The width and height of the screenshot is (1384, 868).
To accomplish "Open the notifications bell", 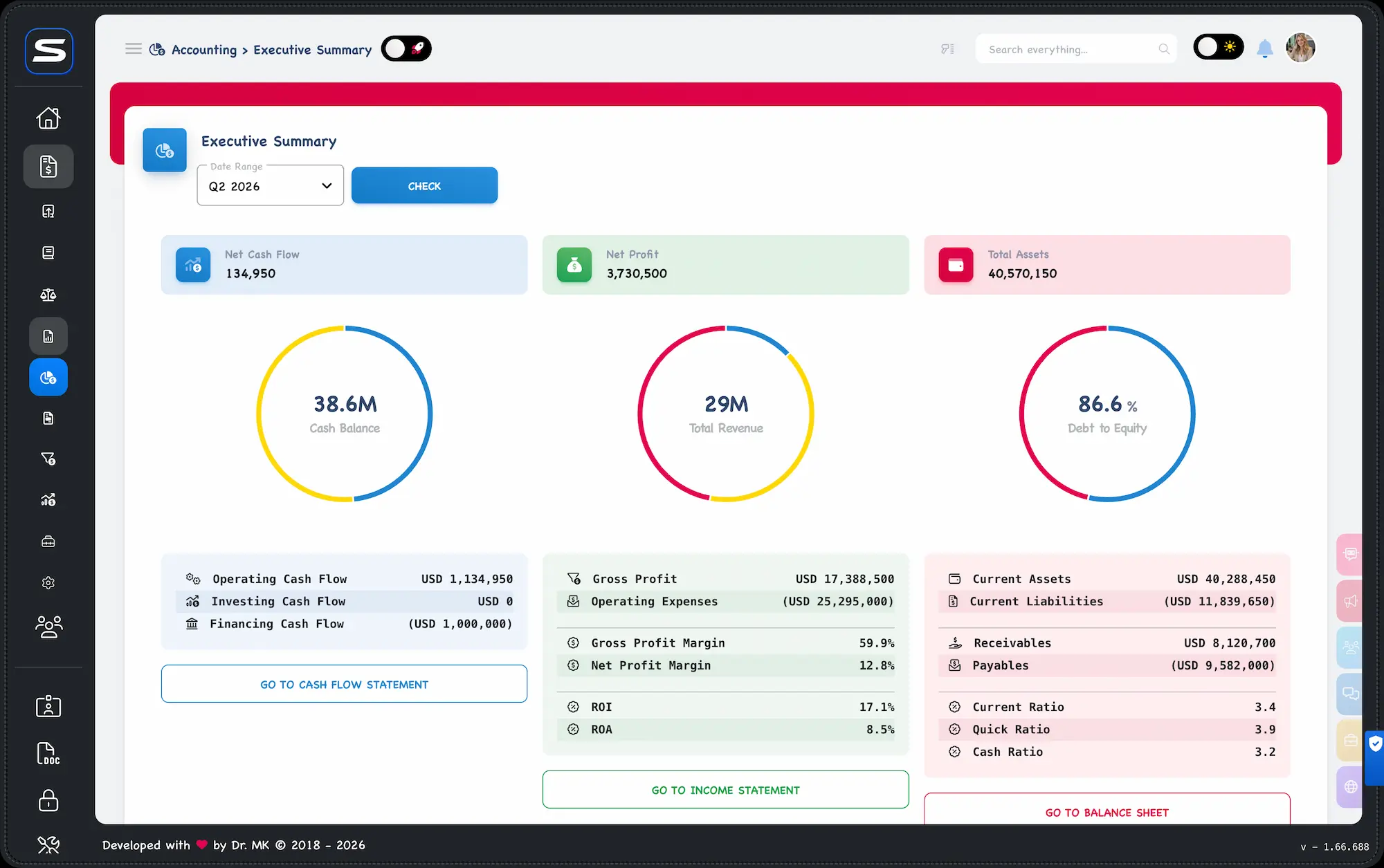I will pyautogui.click(x=1265, y=48).
